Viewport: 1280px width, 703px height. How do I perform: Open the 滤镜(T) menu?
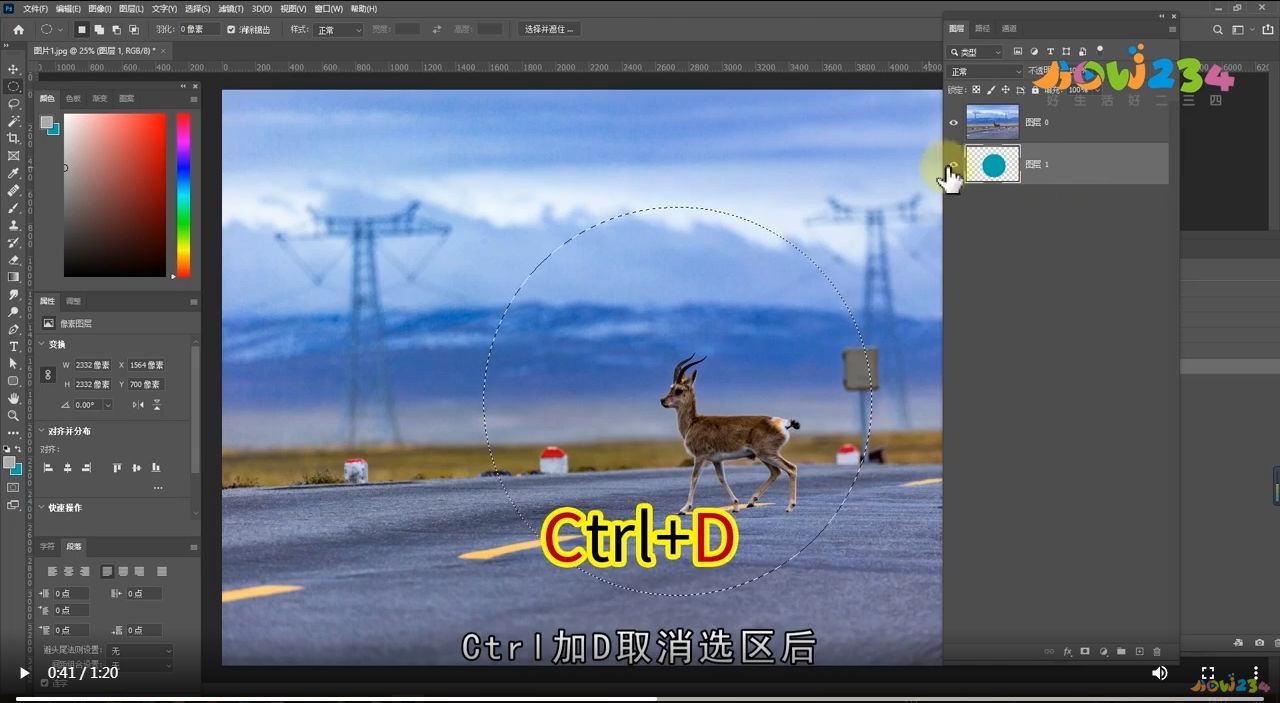[x=232, y=9]
